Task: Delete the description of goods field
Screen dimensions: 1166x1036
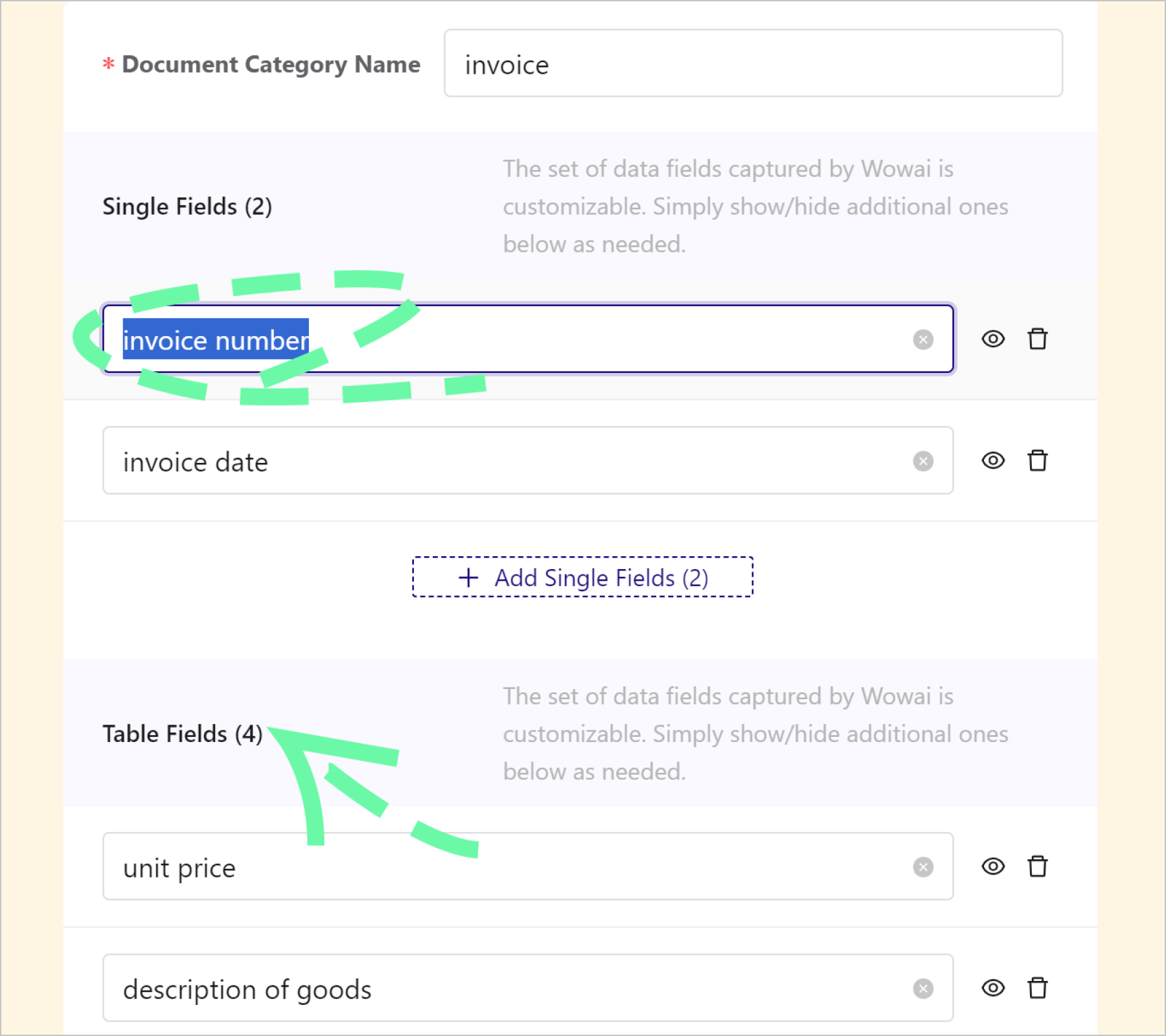Action: [1037, 988]
